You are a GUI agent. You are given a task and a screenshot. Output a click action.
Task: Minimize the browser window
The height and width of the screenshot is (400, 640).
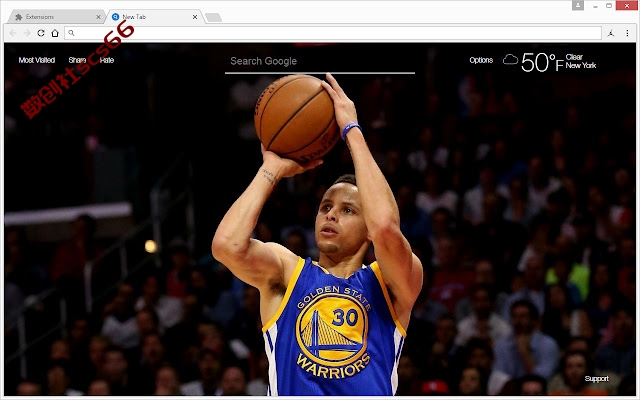[x=596, y=6]
